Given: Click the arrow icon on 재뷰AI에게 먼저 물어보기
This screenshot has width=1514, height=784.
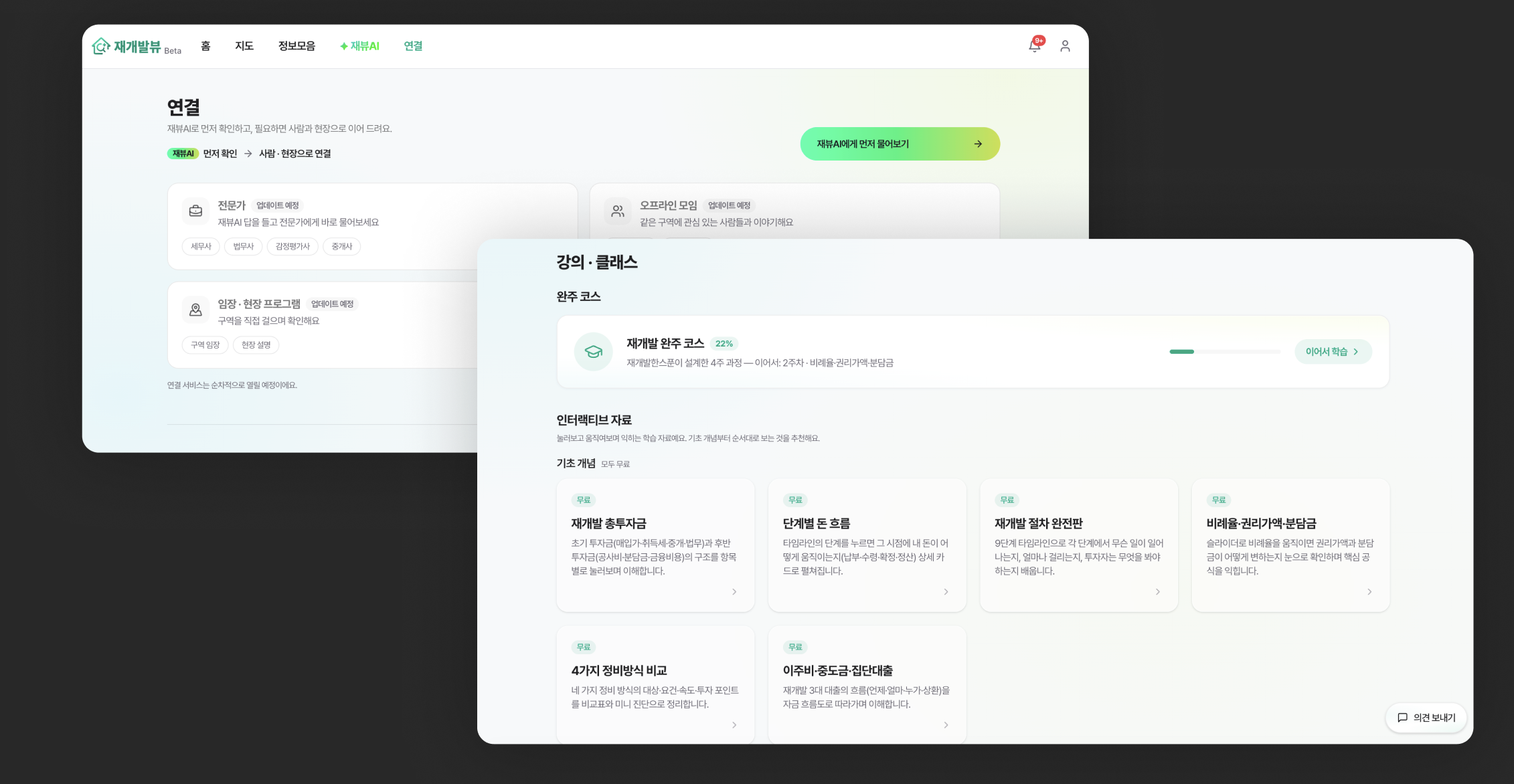Looking at the screenshot, I should coord(978,144).
